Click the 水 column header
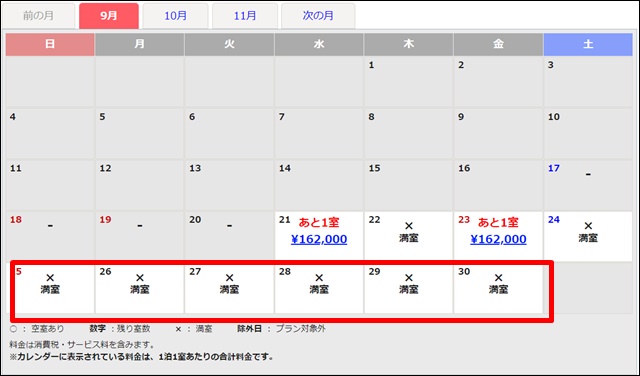Viewport: 640px width, 376px height. pos(319,44)
